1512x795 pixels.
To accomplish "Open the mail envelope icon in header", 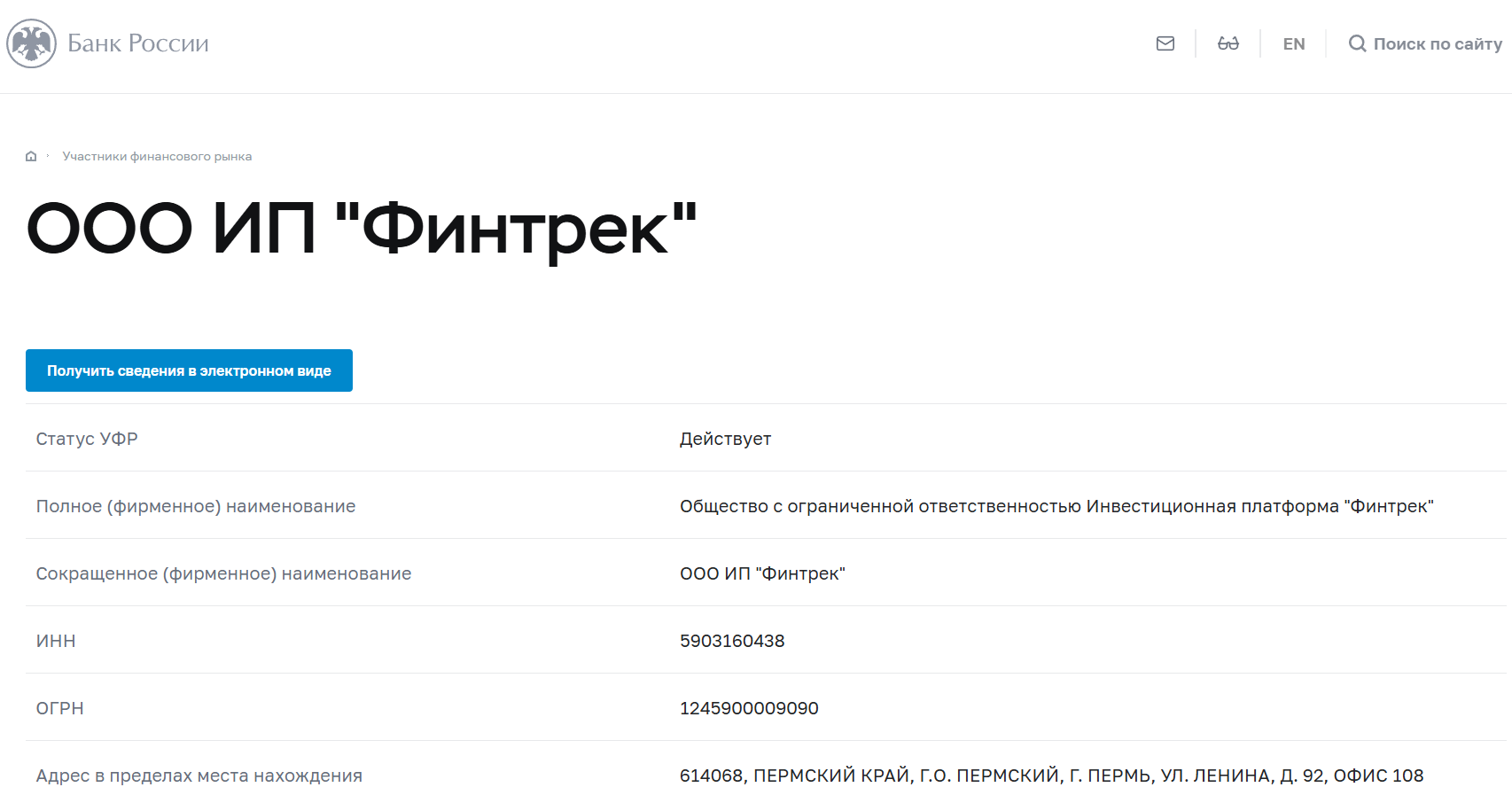I will pos(1165,43).
